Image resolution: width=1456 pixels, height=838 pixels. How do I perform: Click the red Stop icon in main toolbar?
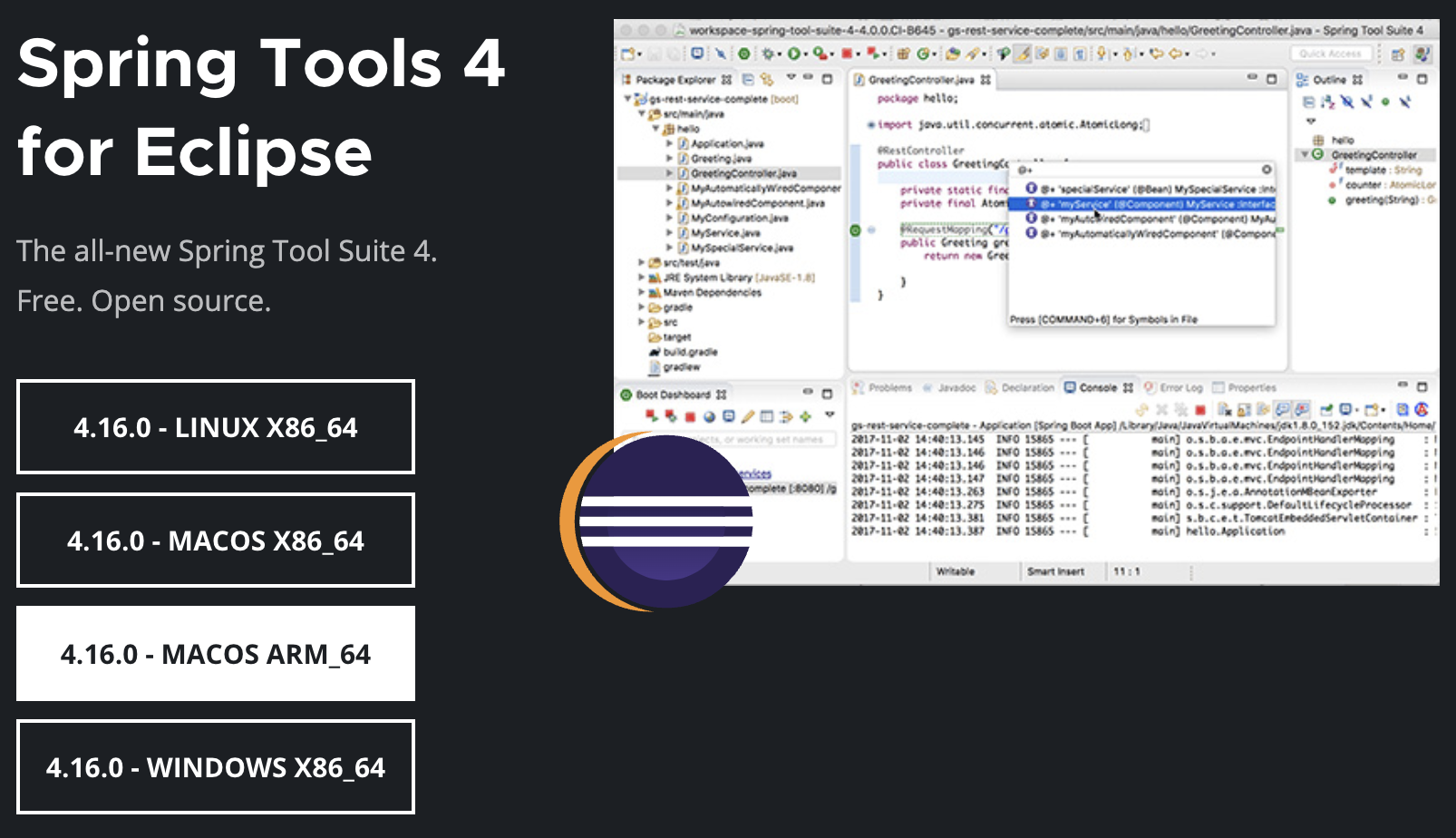point(847,54)
